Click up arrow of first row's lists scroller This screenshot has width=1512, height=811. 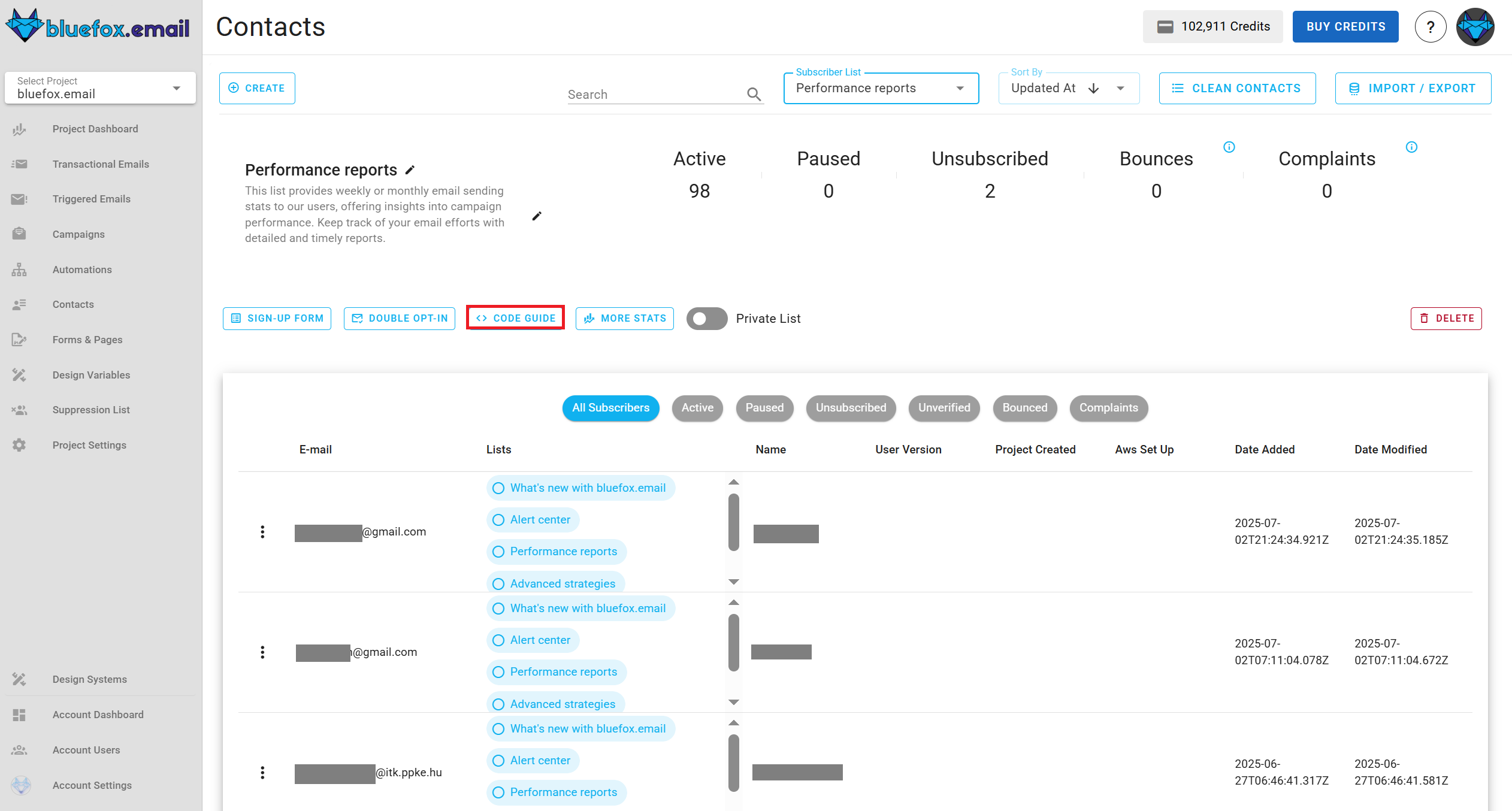(x=734, y=482)
